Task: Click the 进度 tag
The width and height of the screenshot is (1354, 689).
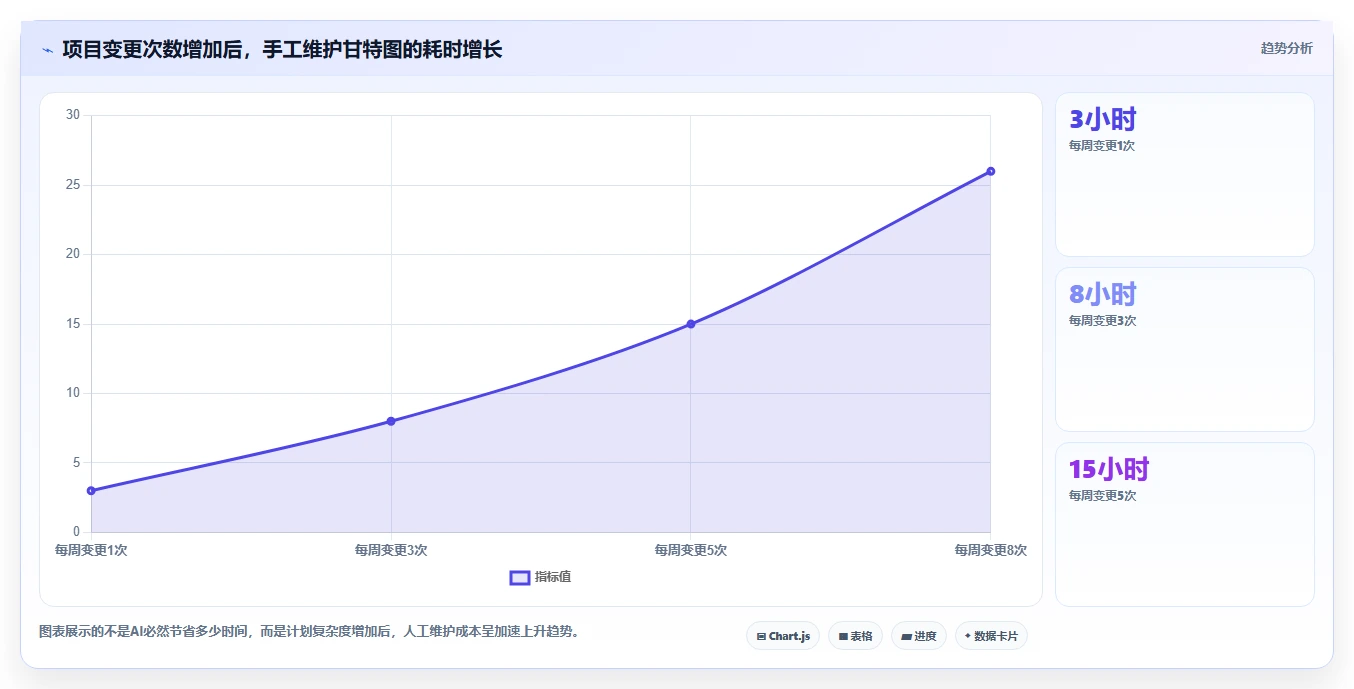Action: (x=918, y=636)
